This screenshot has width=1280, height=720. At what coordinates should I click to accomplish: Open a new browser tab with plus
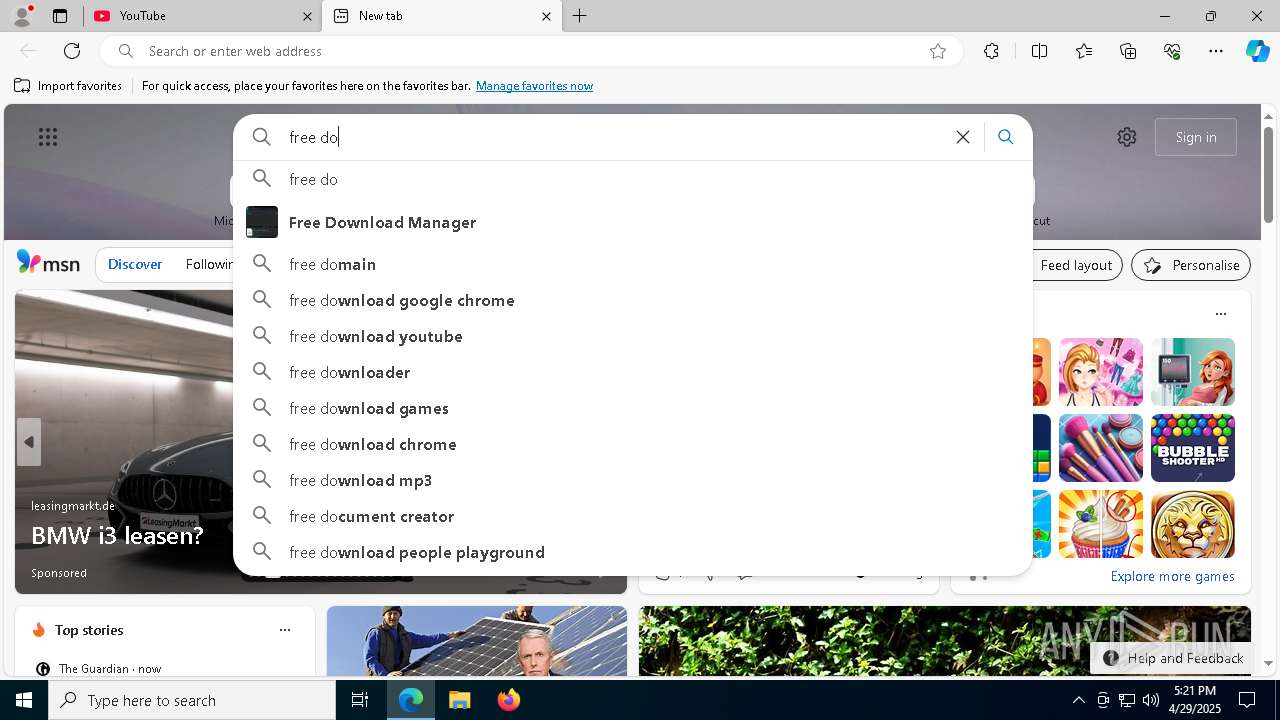580,16
